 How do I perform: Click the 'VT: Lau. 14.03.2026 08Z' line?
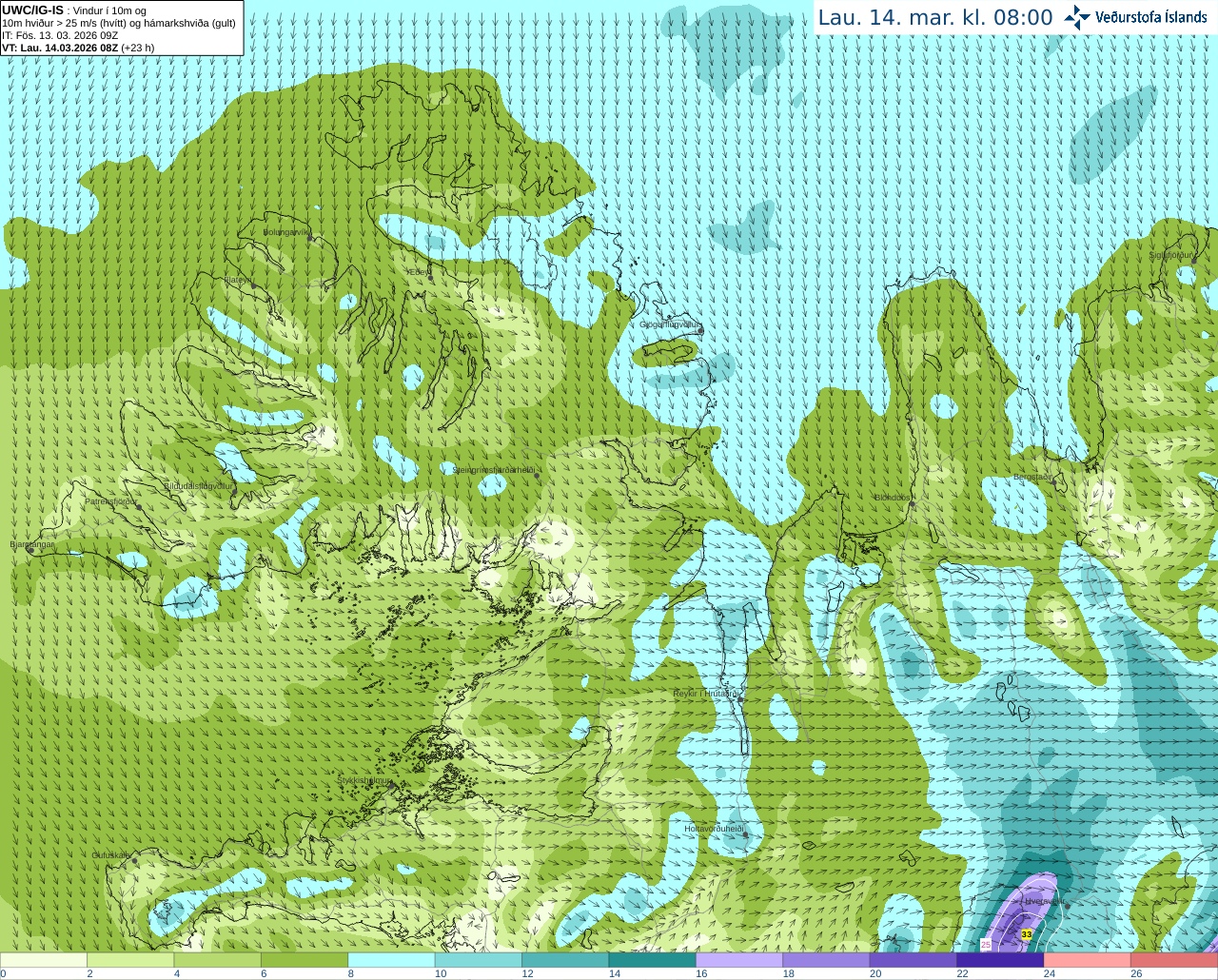pos(78,48)
